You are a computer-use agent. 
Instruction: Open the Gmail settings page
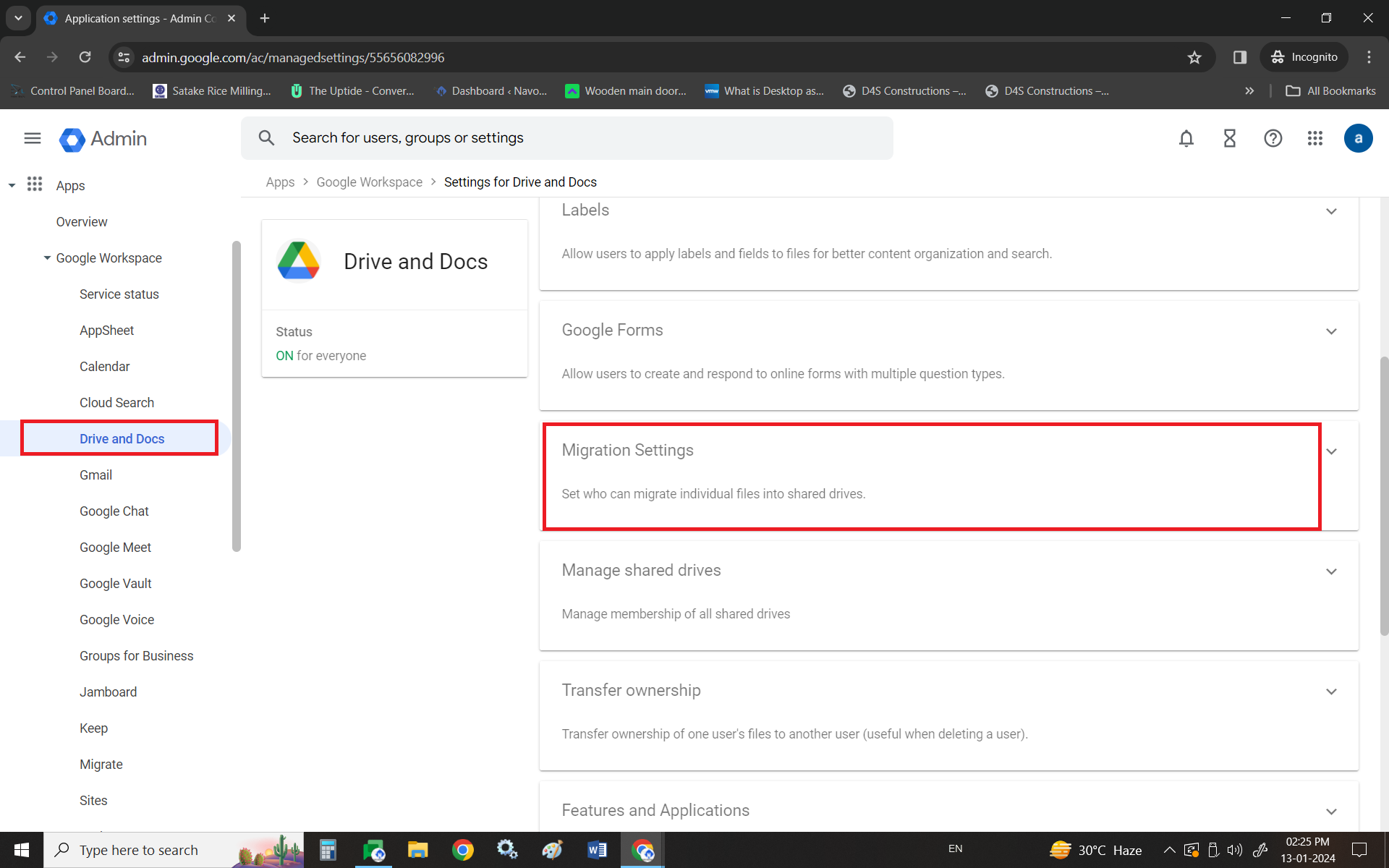(95, 475)
